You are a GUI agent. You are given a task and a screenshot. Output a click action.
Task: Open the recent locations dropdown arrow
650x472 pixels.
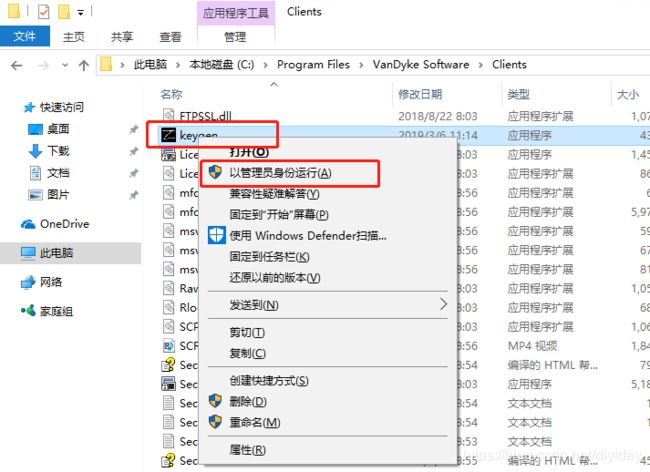pos(65,65)
